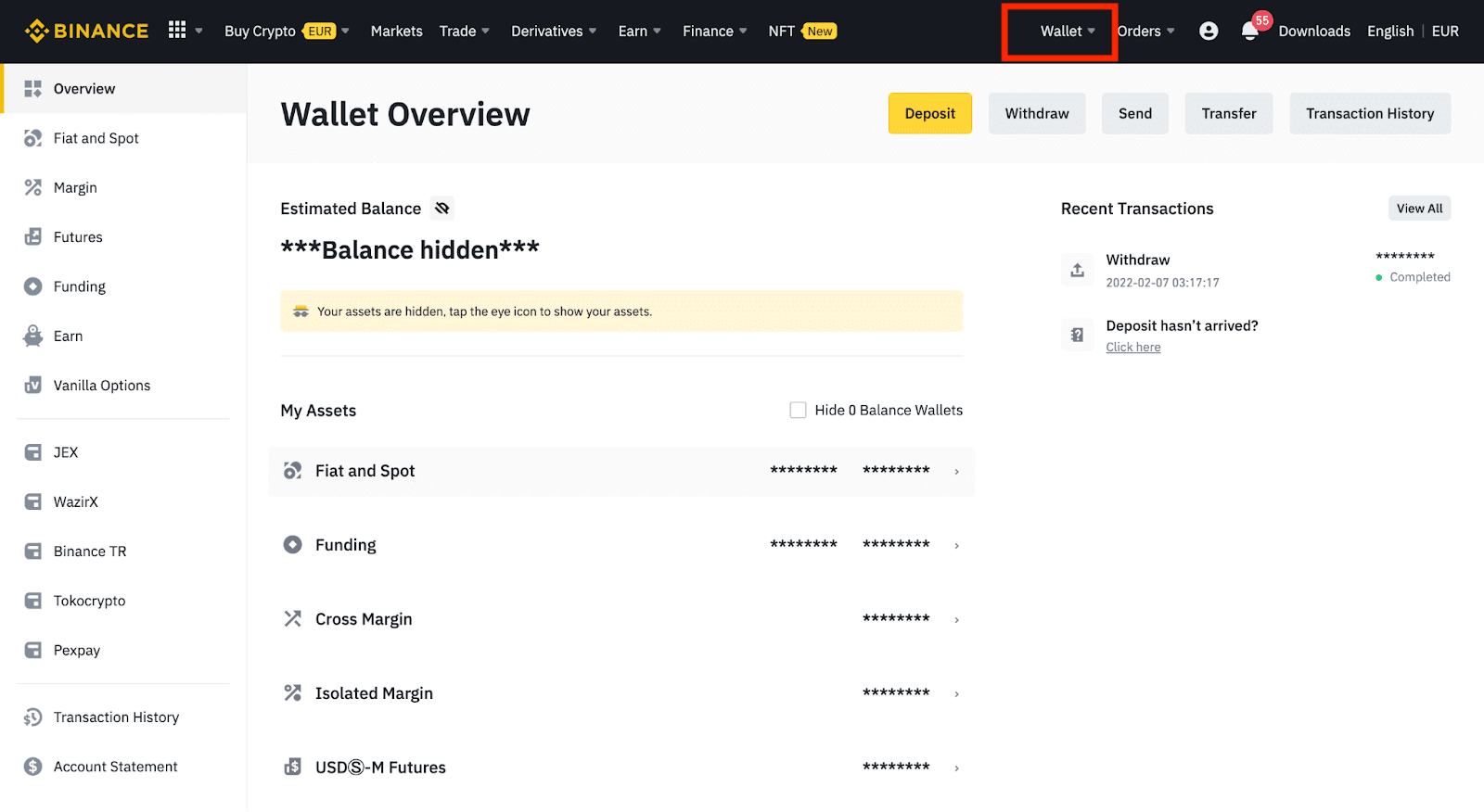Image resolution: width=1484 pixels, height=812 pixels.
Task: Click the Overview sidebar icon
Action: pos(33,88)
